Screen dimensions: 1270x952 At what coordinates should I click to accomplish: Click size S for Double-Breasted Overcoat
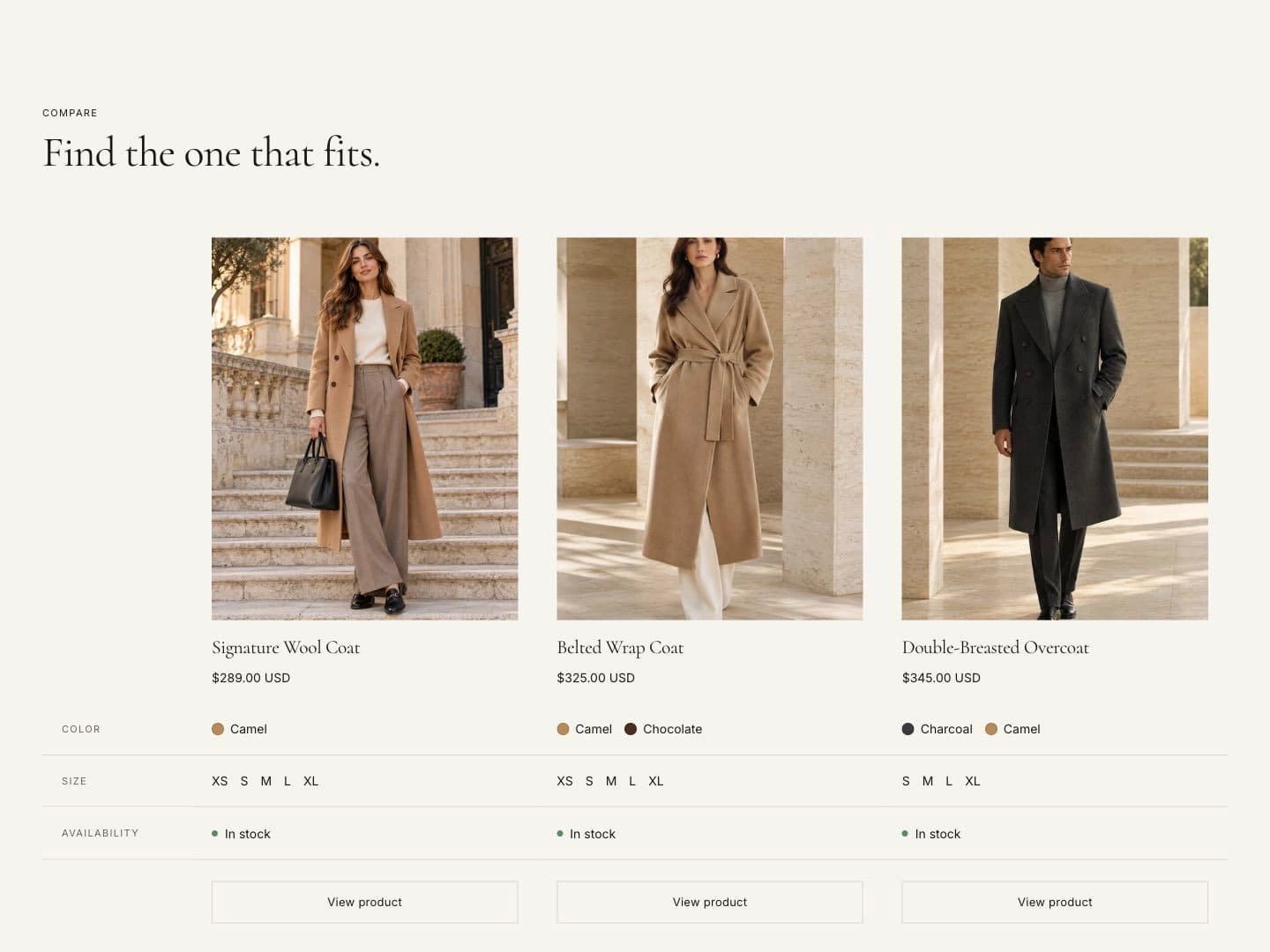pyautogui.click(x=906, y=781)
